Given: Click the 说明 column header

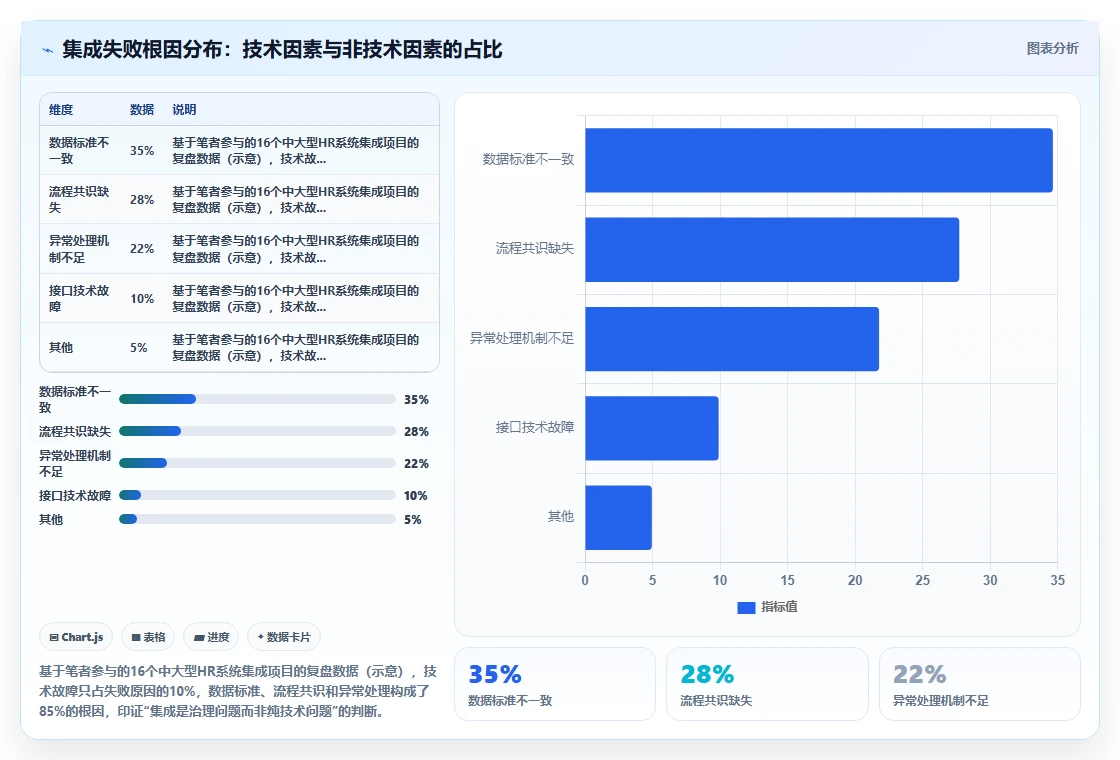Looking at the screenshot, I should [x=184, y=110].
